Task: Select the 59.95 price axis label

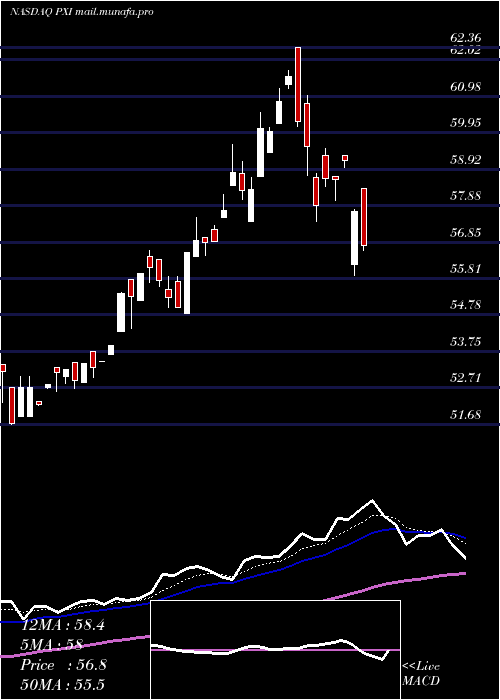Action: [x=465, y=122]
